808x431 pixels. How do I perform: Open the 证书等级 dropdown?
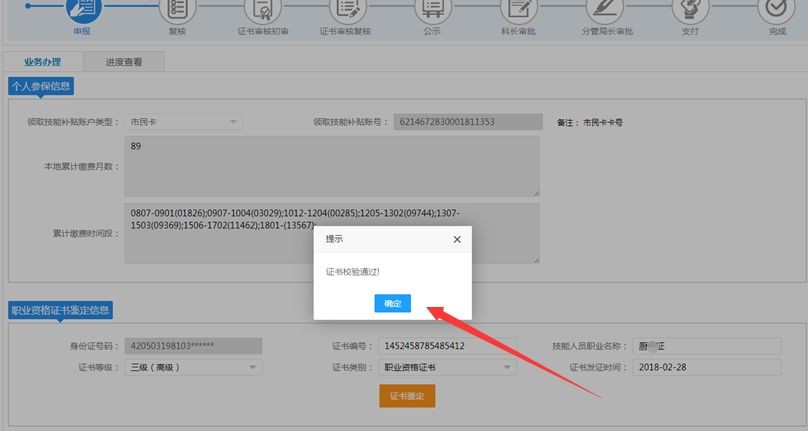tap(194, 367)
